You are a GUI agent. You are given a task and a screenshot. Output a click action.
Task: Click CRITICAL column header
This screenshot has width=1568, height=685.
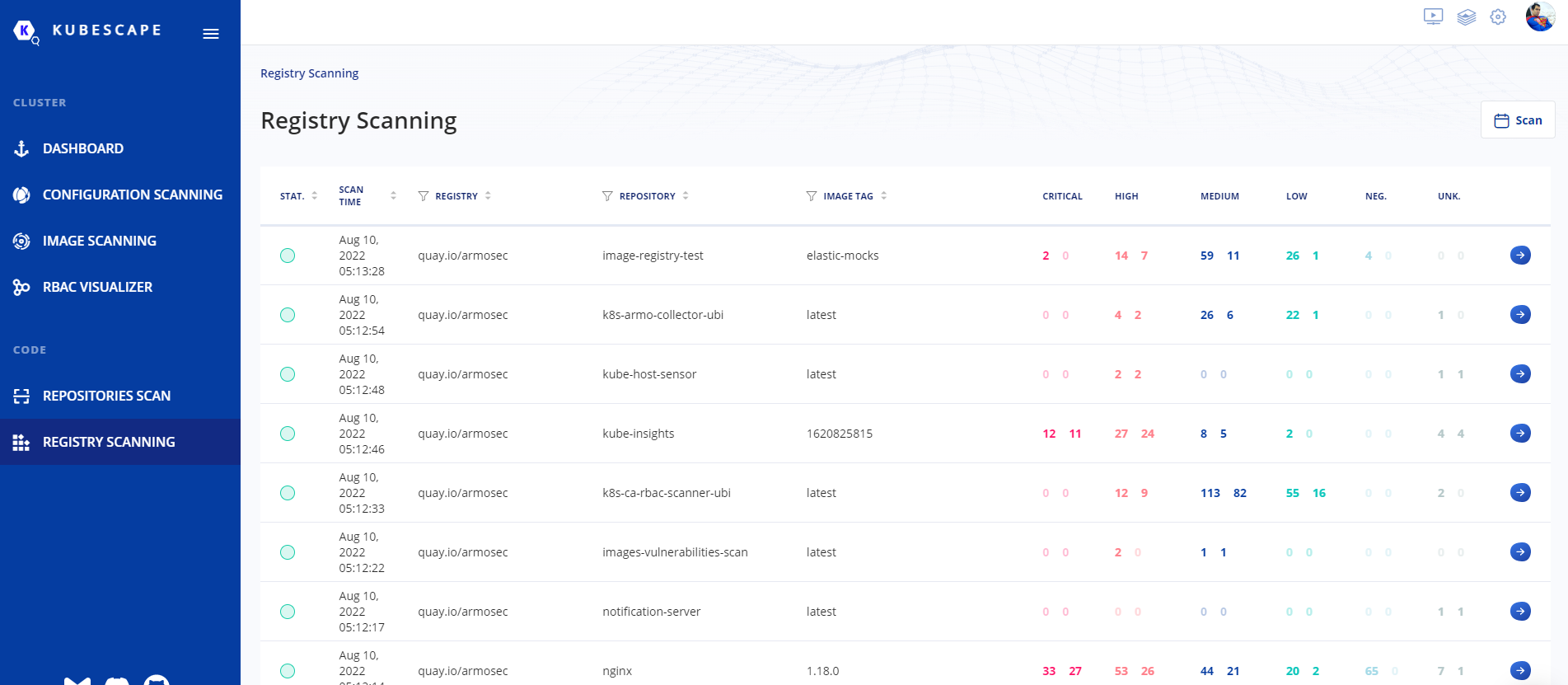pos(1062,196)
